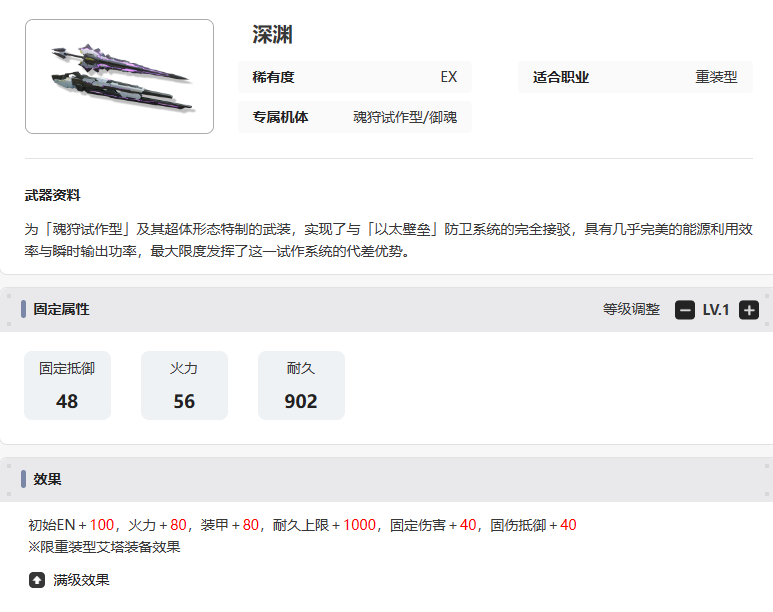Select the 固定抵御 48 stat card
The height and width of the screenshot is (612, 773).
coord(67,385)
